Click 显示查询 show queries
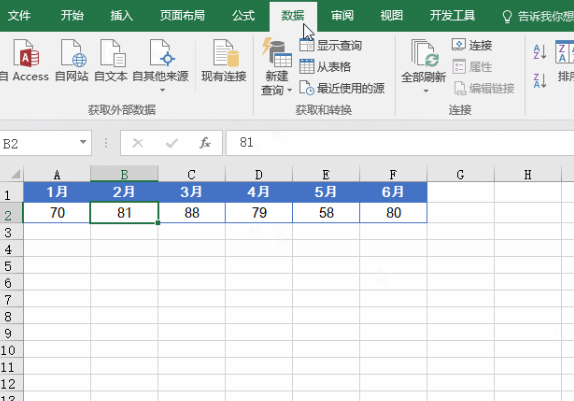 point(331,45)
